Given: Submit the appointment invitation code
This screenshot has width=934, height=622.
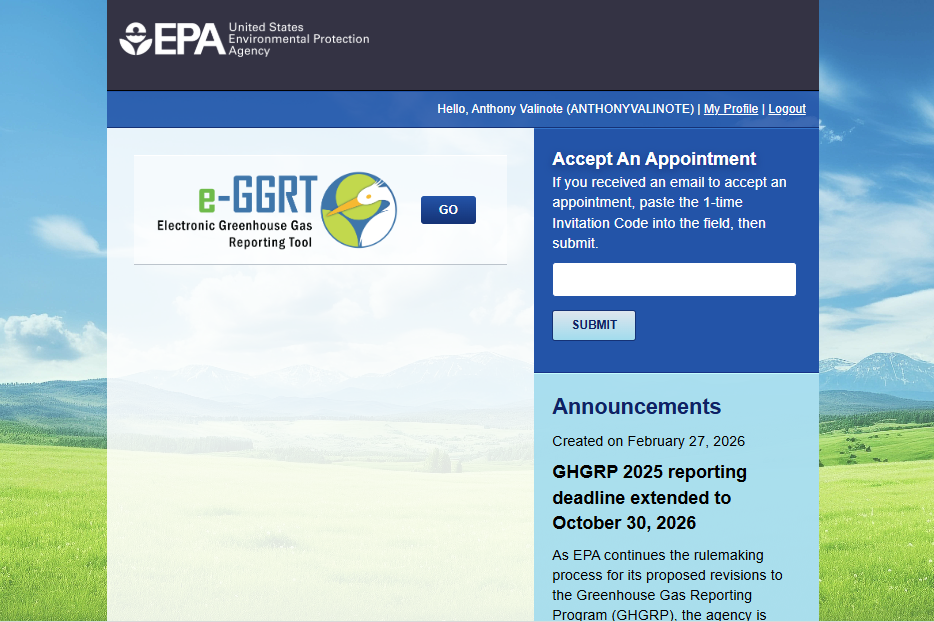Looking at the screenshot, I should click(x=593, y=325).
